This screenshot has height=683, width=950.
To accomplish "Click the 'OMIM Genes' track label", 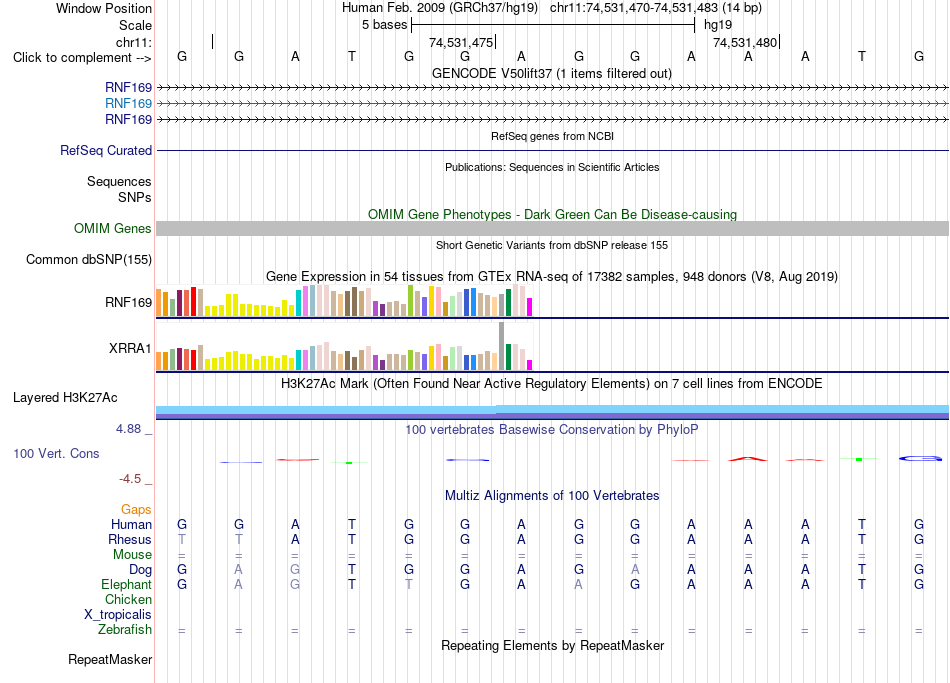I will (x=113, y=228).
